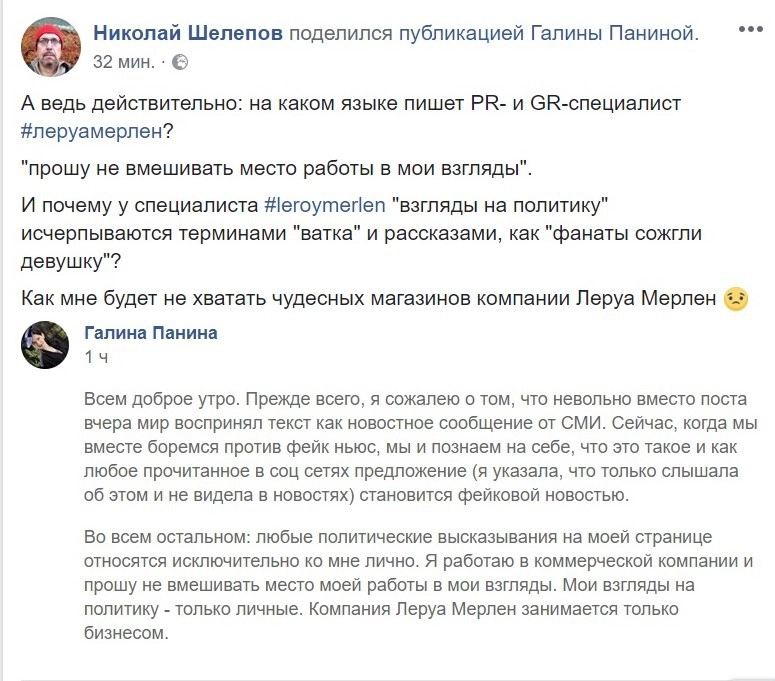Click the "1 ч" shared post timestamp

click(96, 357)
